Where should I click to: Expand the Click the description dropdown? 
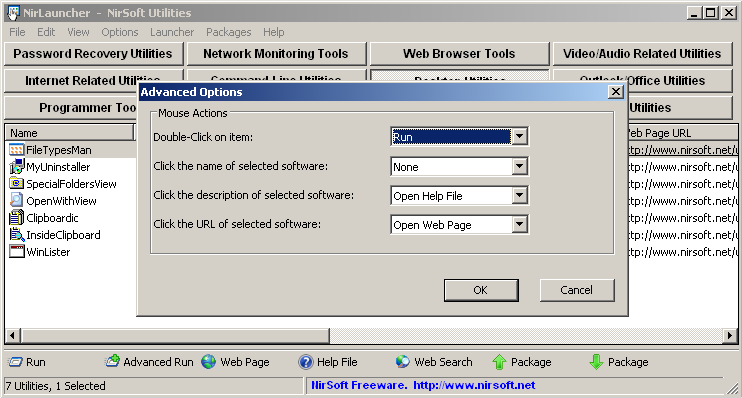click(x=519, y=195)
